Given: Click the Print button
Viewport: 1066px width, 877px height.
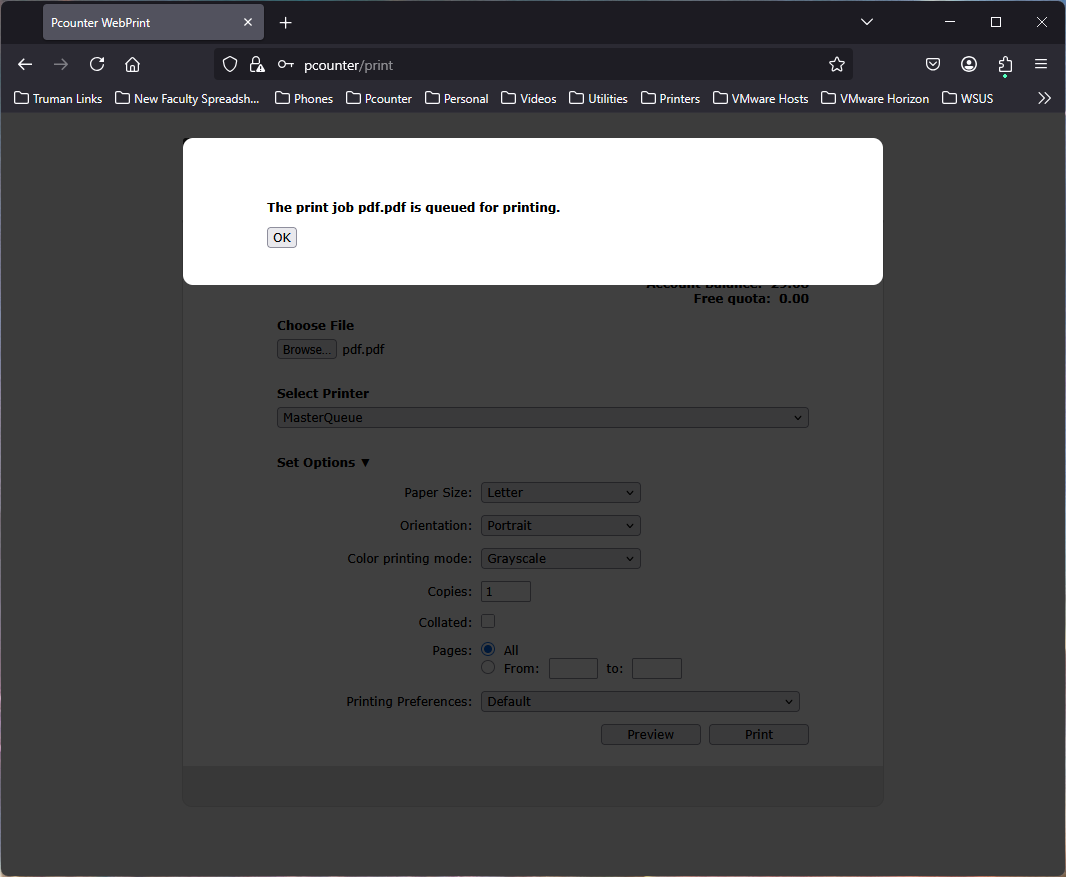Looking at the screenshot, I should (x=759, y=735).
